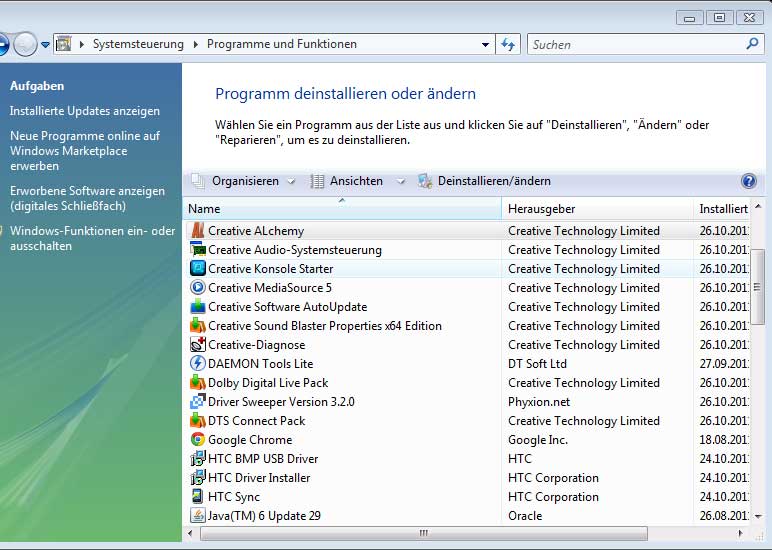The width and height of the screenshot is (772, 550).
Task: Select the DT Soft Ltd publisher cell
Action: 537,363
